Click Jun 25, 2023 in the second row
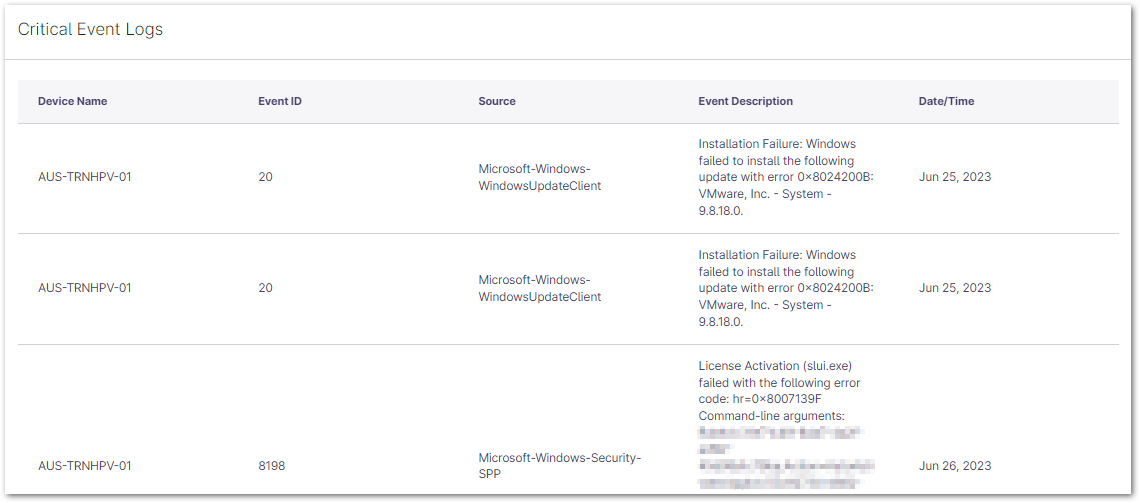 click(x=954, y=288)
